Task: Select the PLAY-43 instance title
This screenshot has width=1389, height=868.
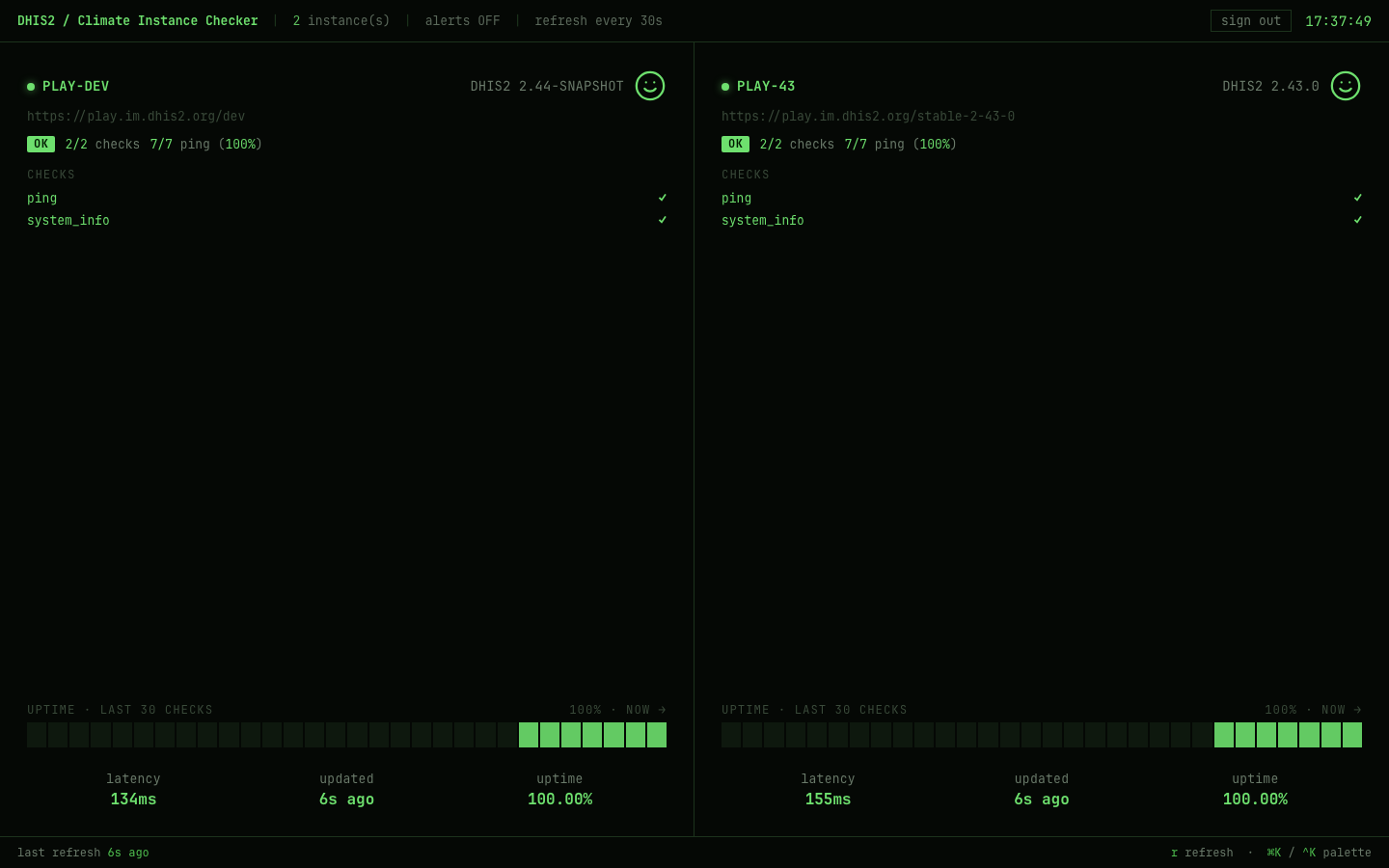Action: pos(766,86)
